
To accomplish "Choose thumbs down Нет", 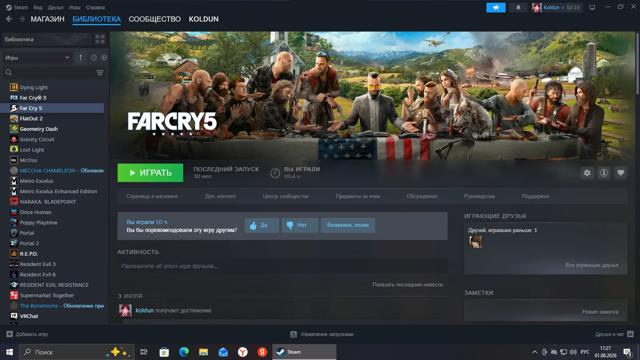I will click(x=299, y=225).
